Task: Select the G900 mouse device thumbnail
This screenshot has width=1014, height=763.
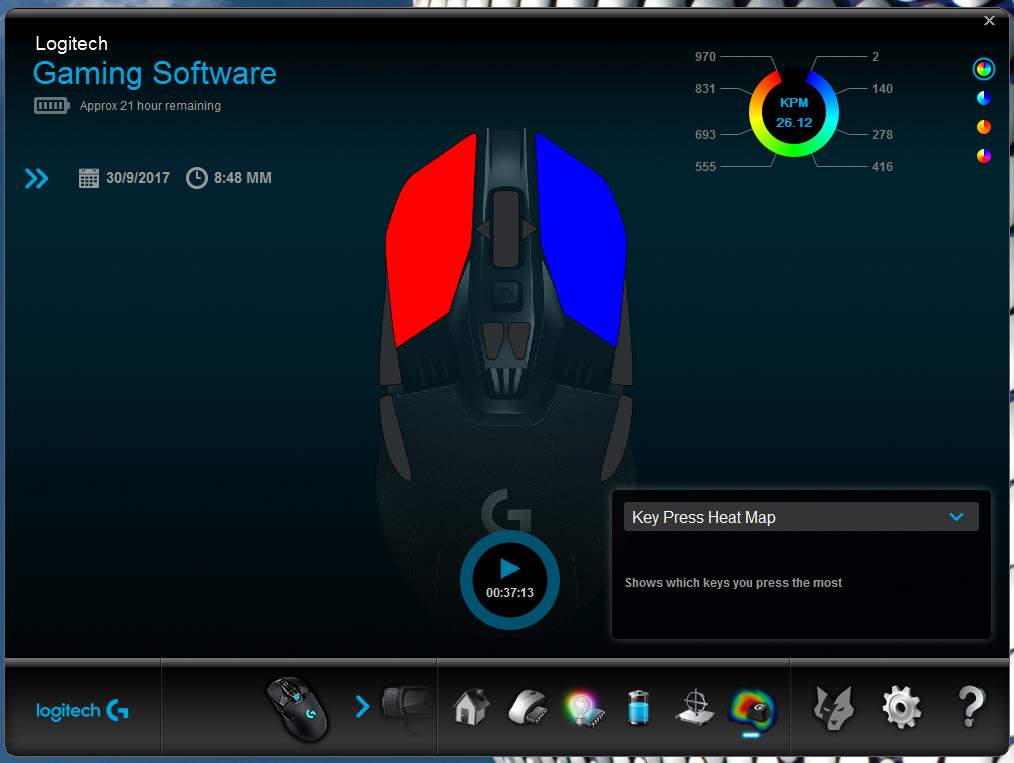Action: [x=299, y=709]
